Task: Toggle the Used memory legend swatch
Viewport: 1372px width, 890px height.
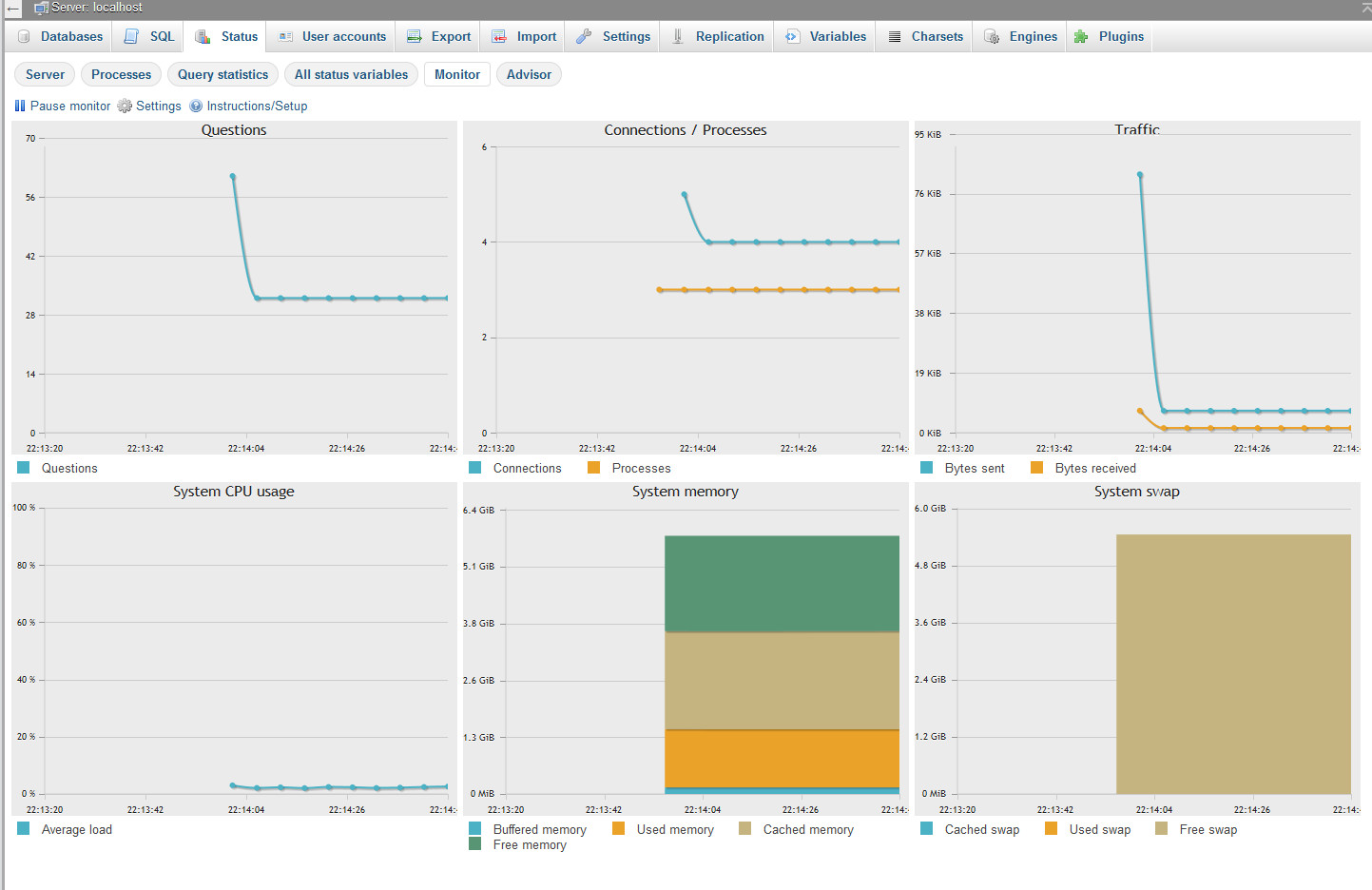Action: [x=618, y=828]
